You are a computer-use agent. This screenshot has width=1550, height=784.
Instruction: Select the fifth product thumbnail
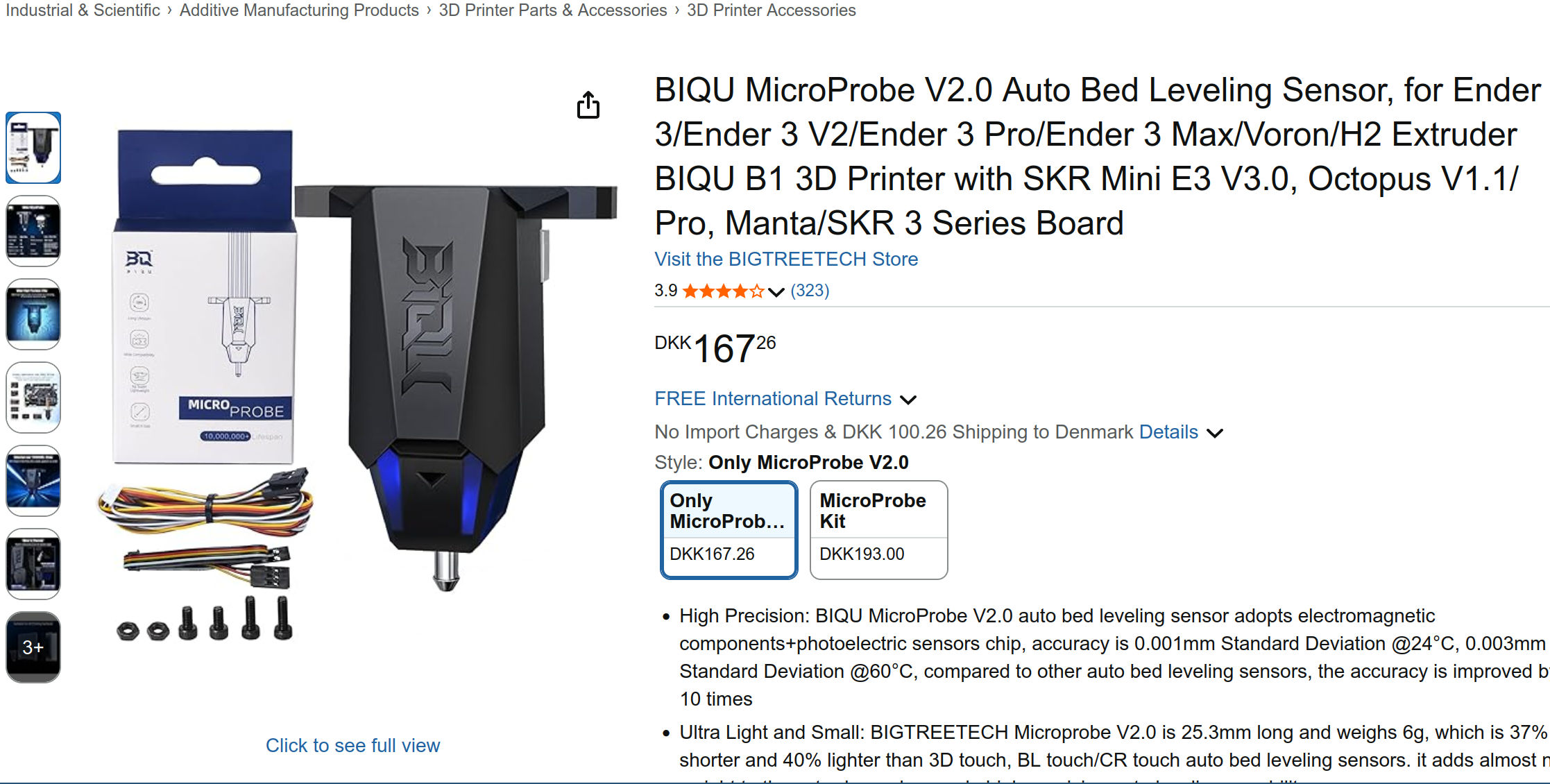(x=33, y=481)
